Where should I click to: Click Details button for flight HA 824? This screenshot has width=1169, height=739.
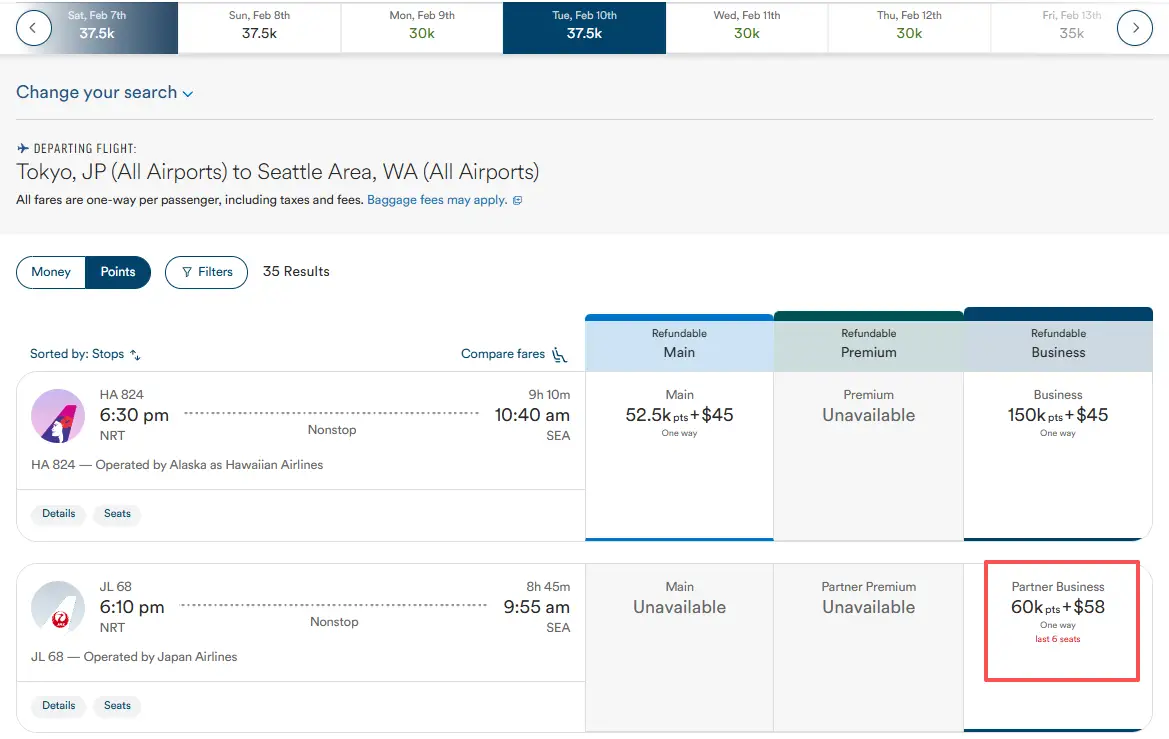click(59, 514)
